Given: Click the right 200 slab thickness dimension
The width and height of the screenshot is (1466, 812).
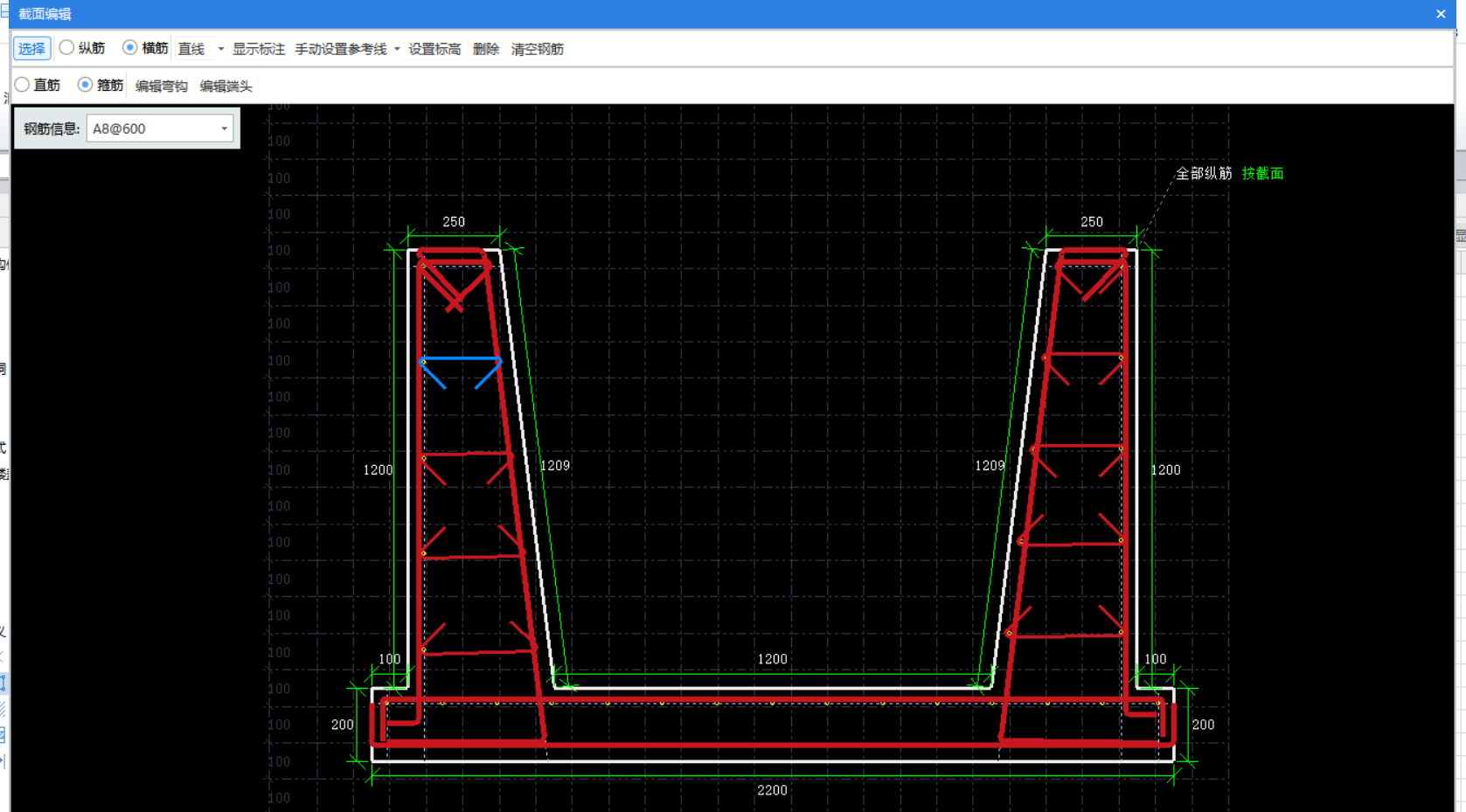Looking at the screenshot, I should pyautogui.click(x=1203, y=725).
